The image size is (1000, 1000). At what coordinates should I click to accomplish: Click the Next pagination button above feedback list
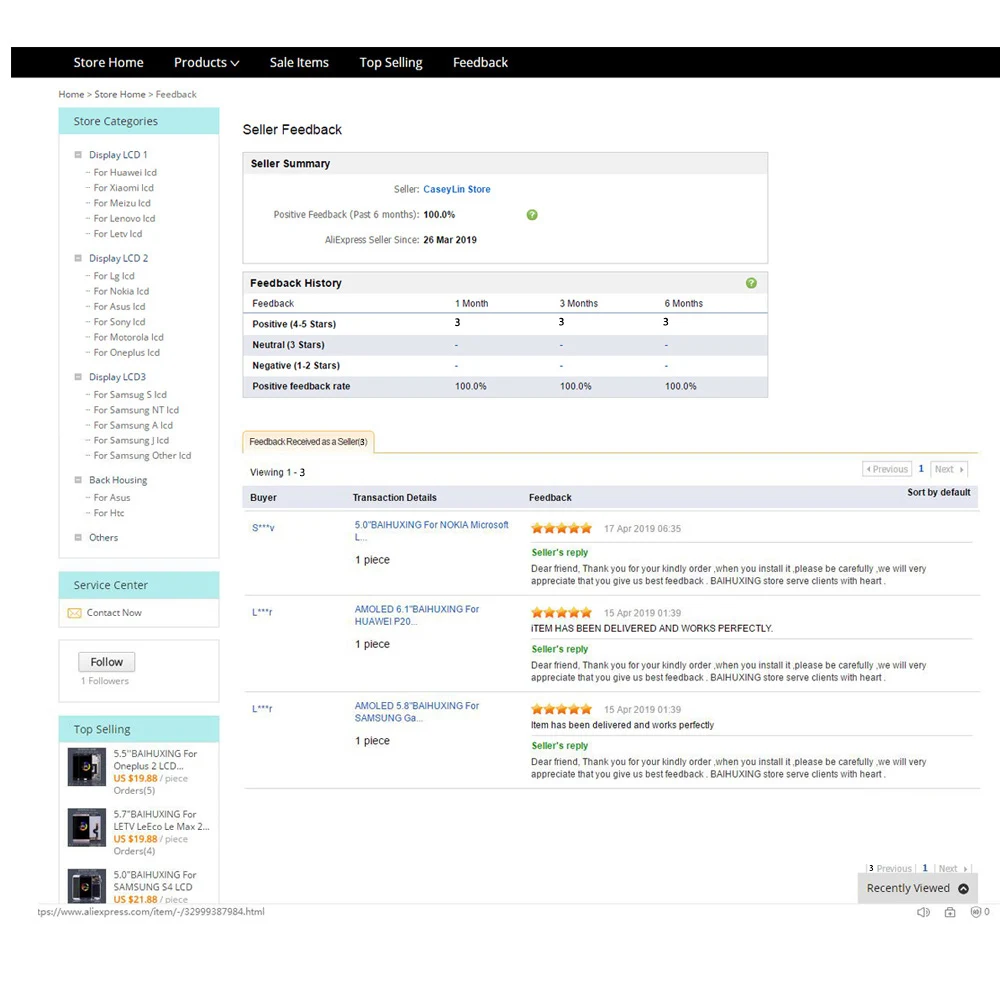pyautogui.click(x=949, y=469)
